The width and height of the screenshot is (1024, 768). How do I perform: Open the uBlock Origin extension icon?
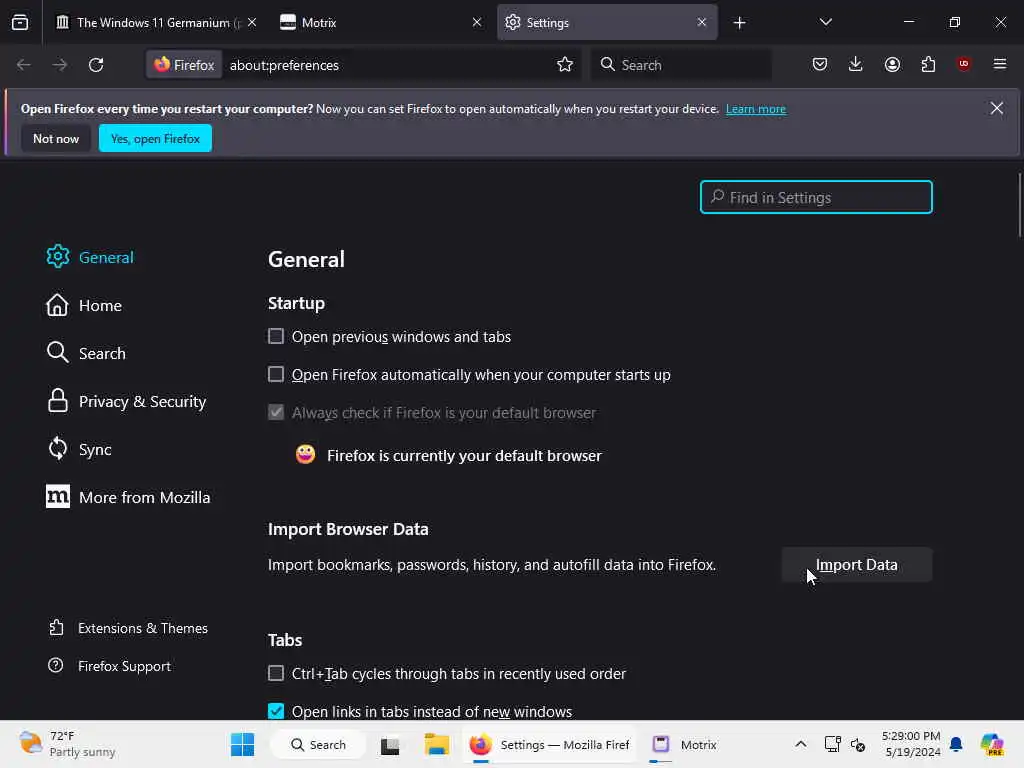(964, 64)
